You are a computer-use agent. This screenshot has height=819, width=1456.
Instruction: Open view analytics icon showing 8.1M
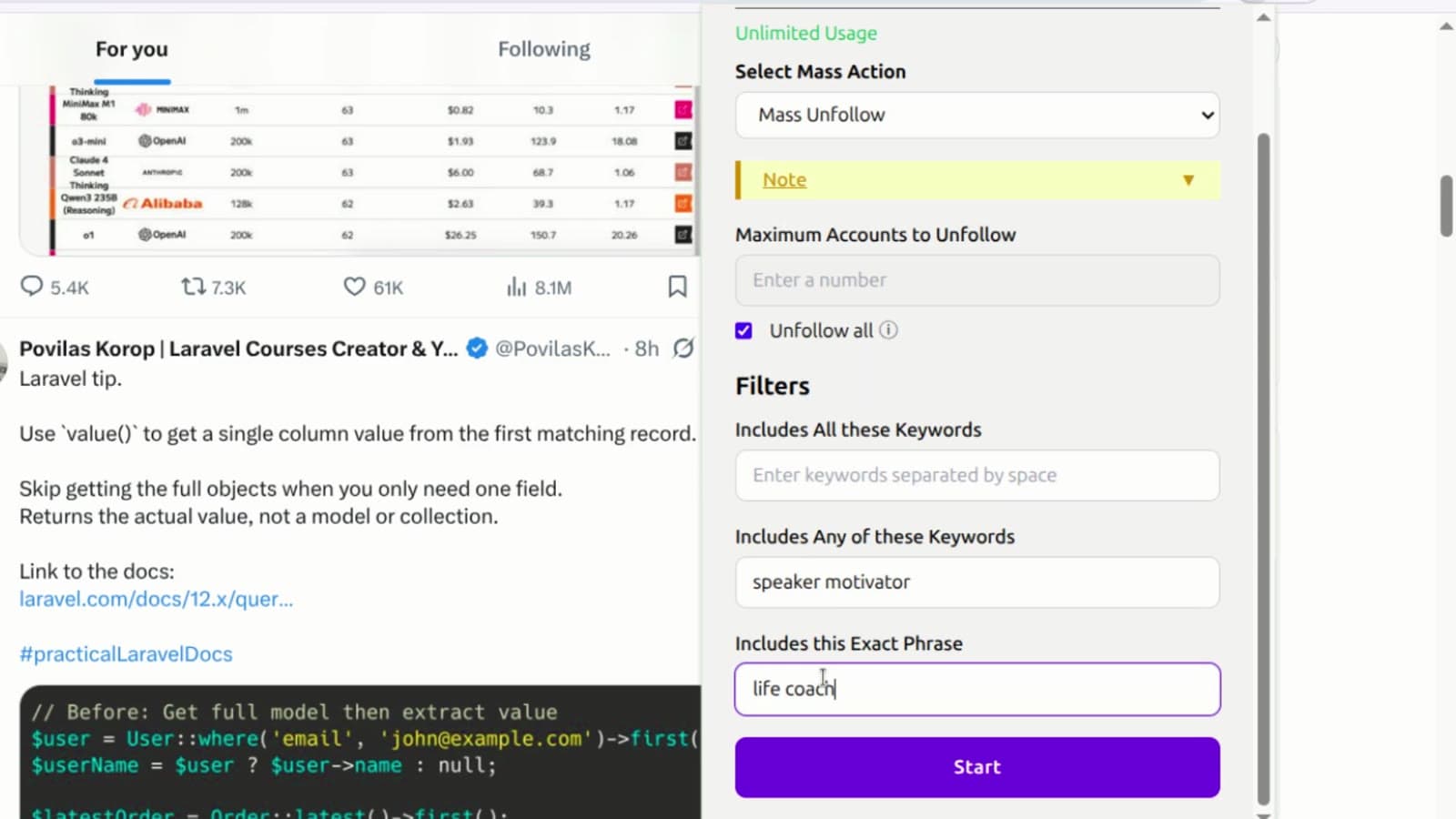pos(517,287)
